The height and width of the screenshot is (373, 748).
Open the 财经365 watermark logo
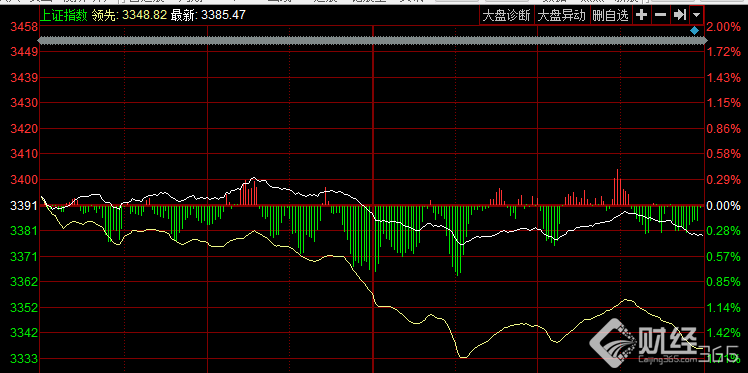pyautogui.click(x=665, y=342)
